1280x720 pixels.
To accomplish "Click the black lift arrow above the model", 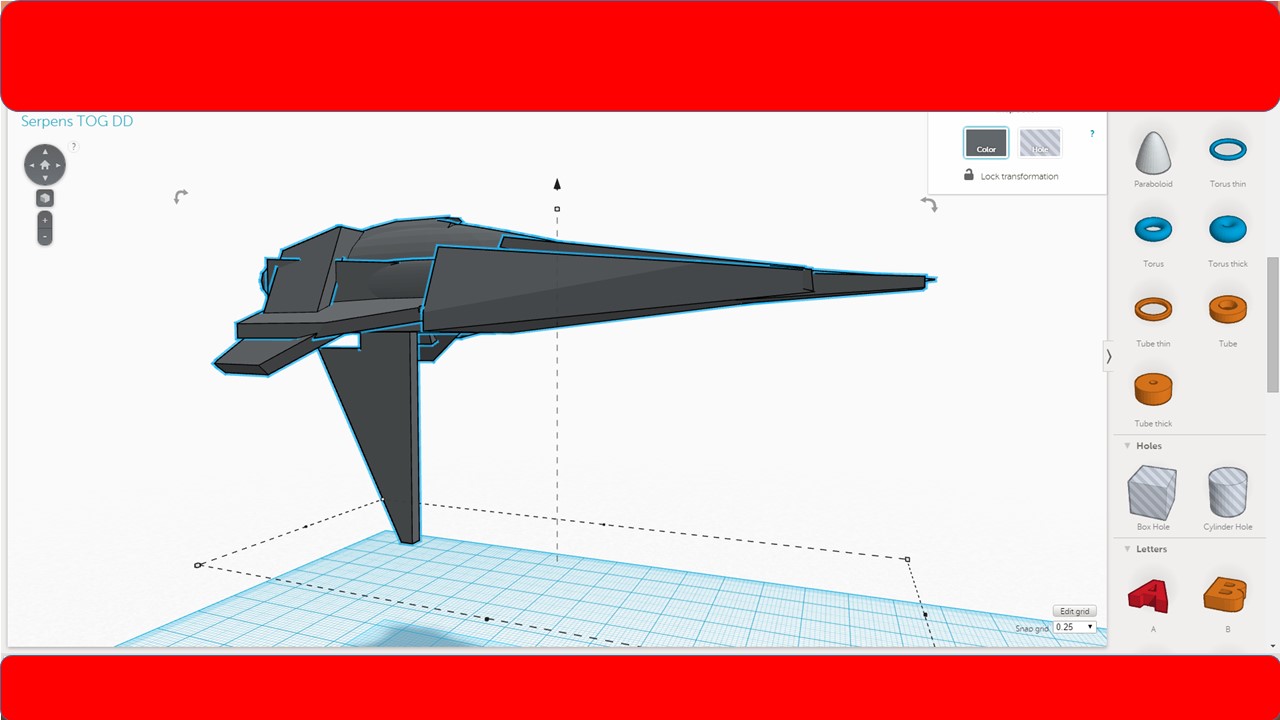I will click(557, 184).
